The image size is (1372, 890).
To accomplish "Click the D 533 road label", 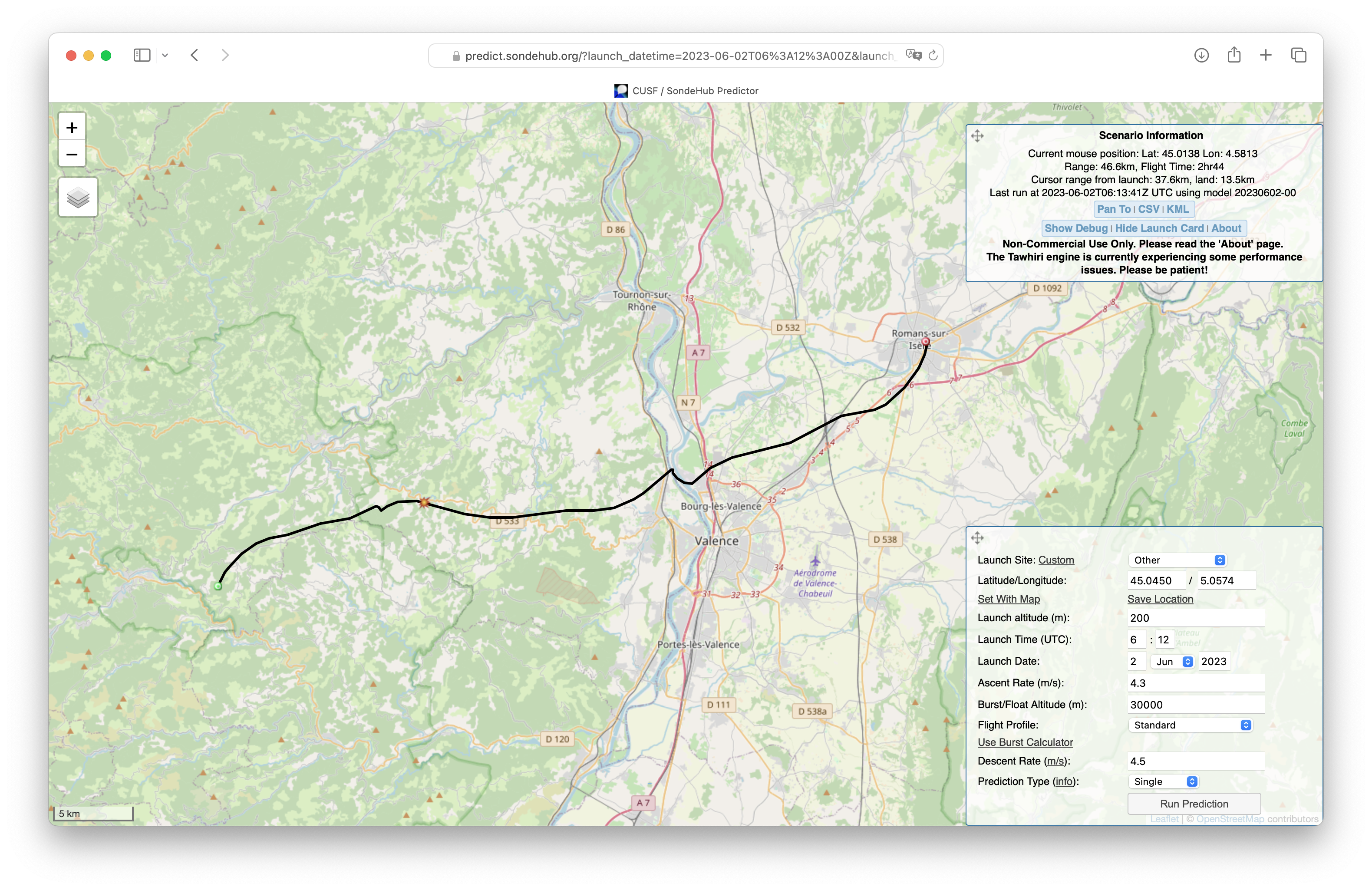I will tap(507, 521).
